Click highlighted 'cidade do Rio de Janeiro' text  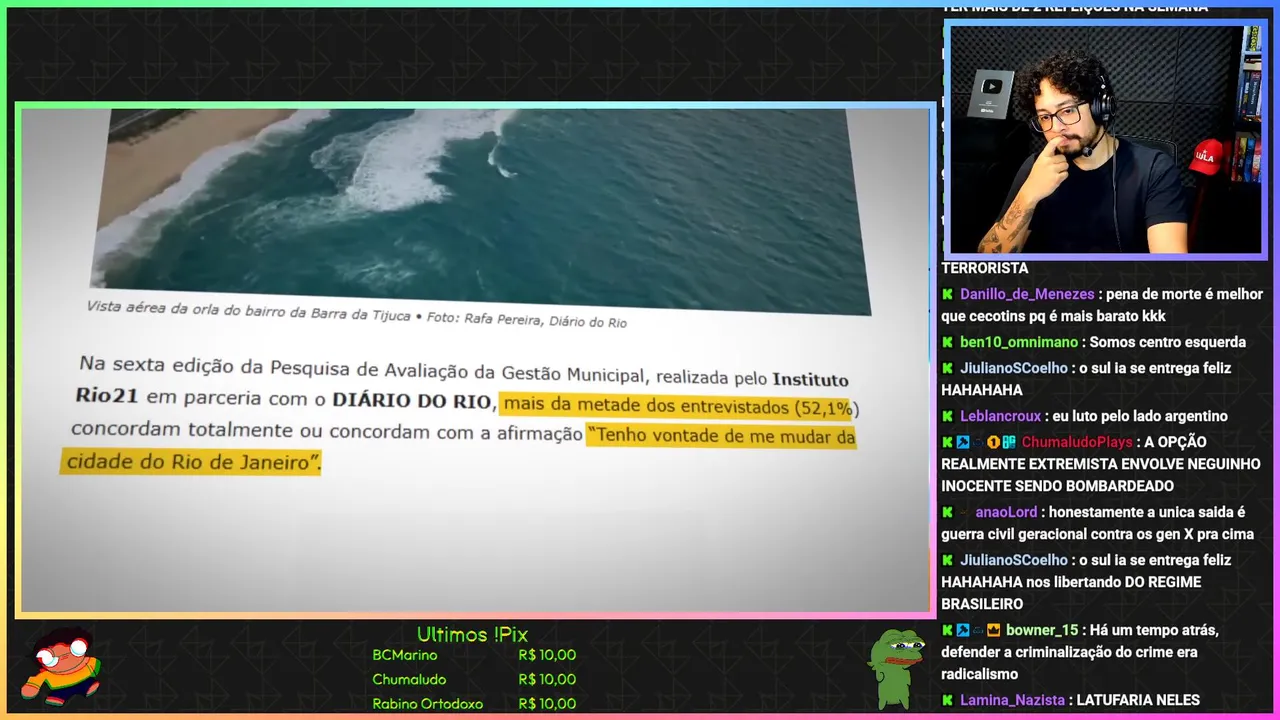click(191, 461)
